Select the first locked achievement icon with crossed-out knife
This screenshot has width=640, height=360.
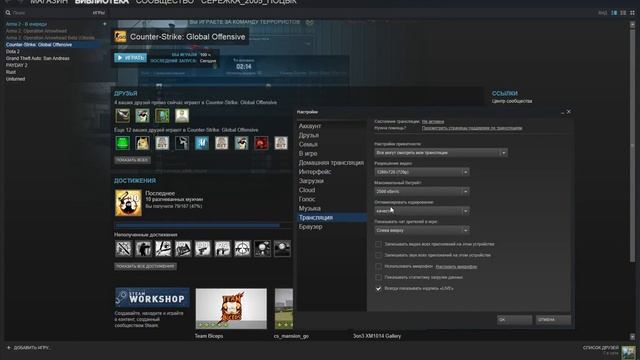(123, 248)
